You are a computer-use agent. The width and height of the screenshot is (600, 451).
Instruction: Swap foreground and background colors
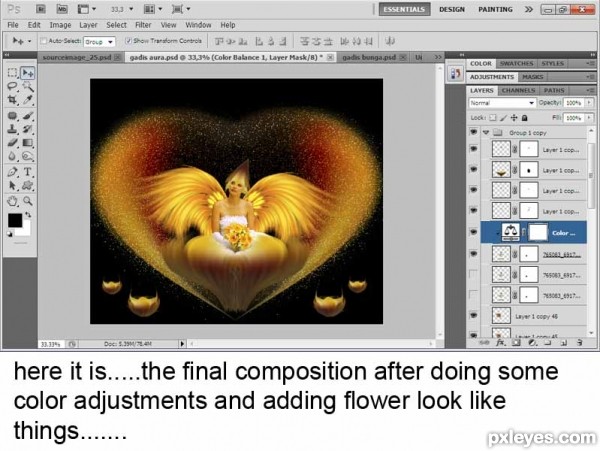tap(28, 215)
